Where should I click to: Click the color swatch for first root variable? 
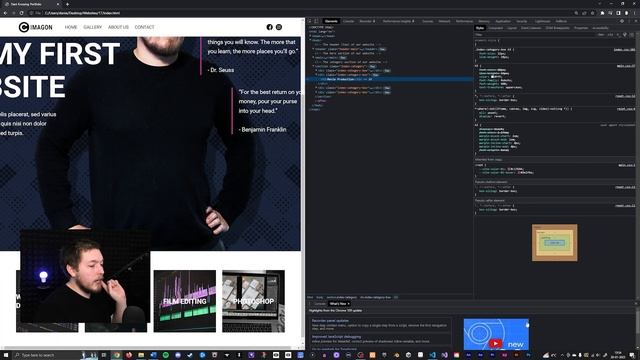pyautogui.click(x=508, y=169)
